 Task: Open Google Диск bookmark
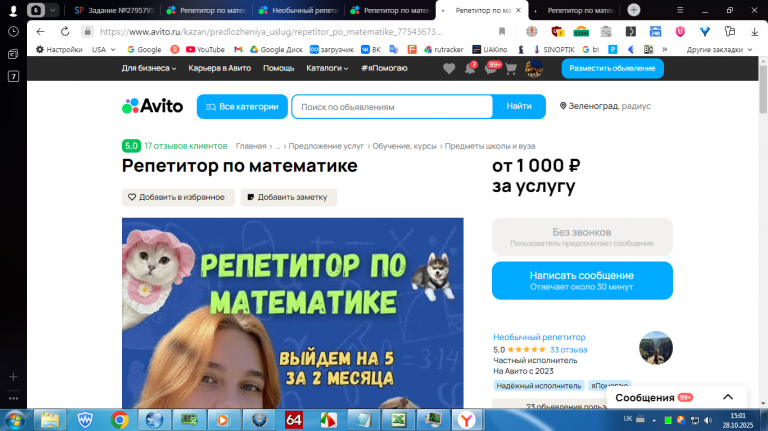click(276, 49)
